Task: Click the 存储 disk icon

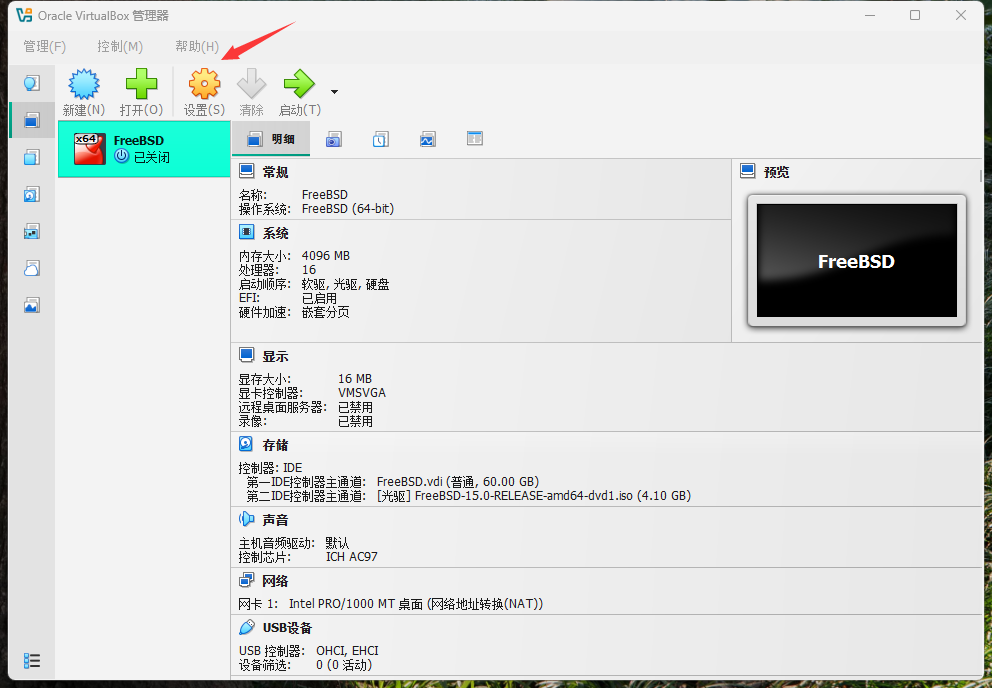Action: (246, 444)
